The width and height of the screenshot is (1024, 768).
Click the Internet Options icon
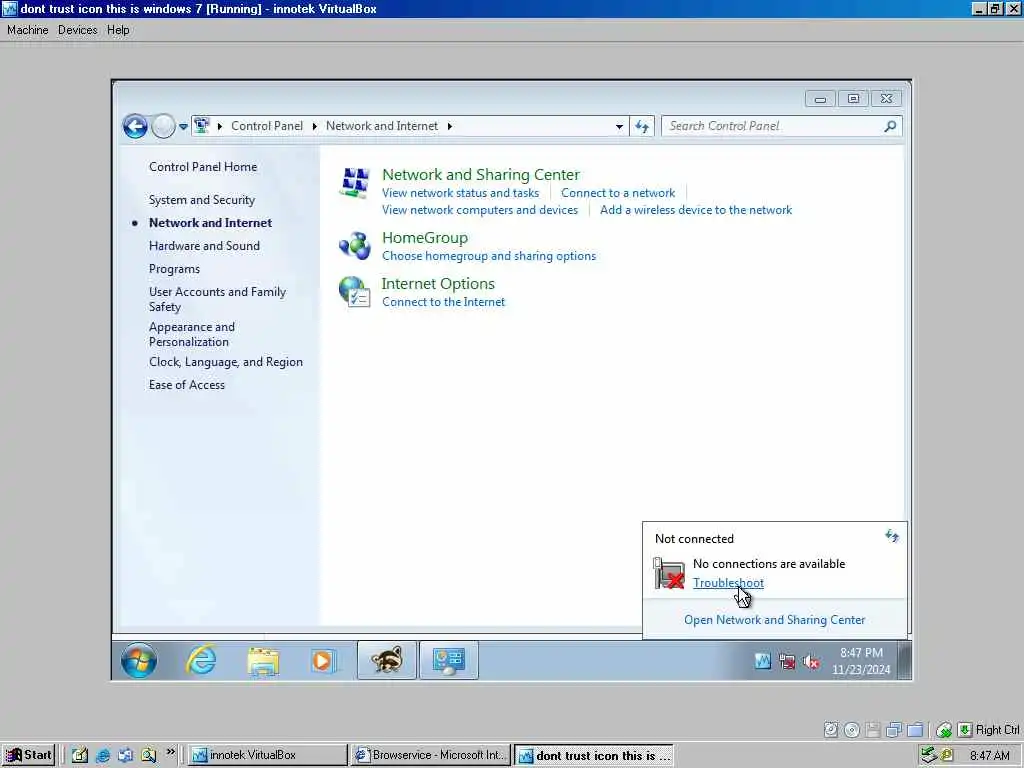(x=355, y=291)
